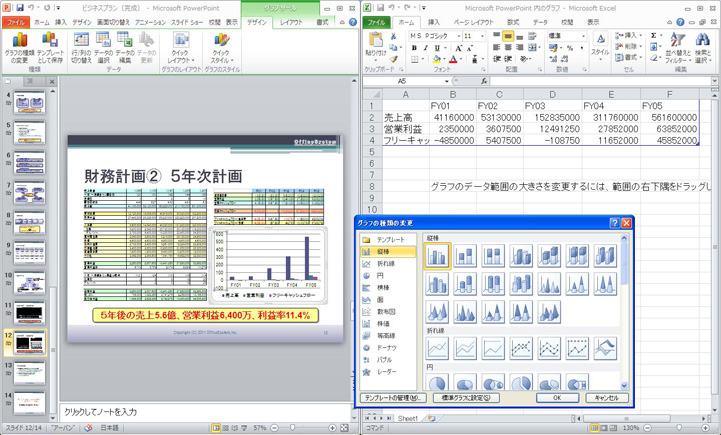721x435 pixels.
Task: Select the 円 category in the chart type dialog
Action: (388, 275)
